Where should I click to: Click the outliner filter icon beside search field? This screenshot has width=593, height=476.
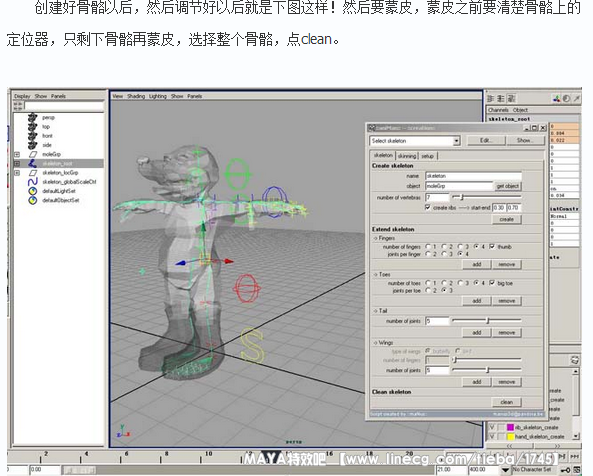pos(18,106)
